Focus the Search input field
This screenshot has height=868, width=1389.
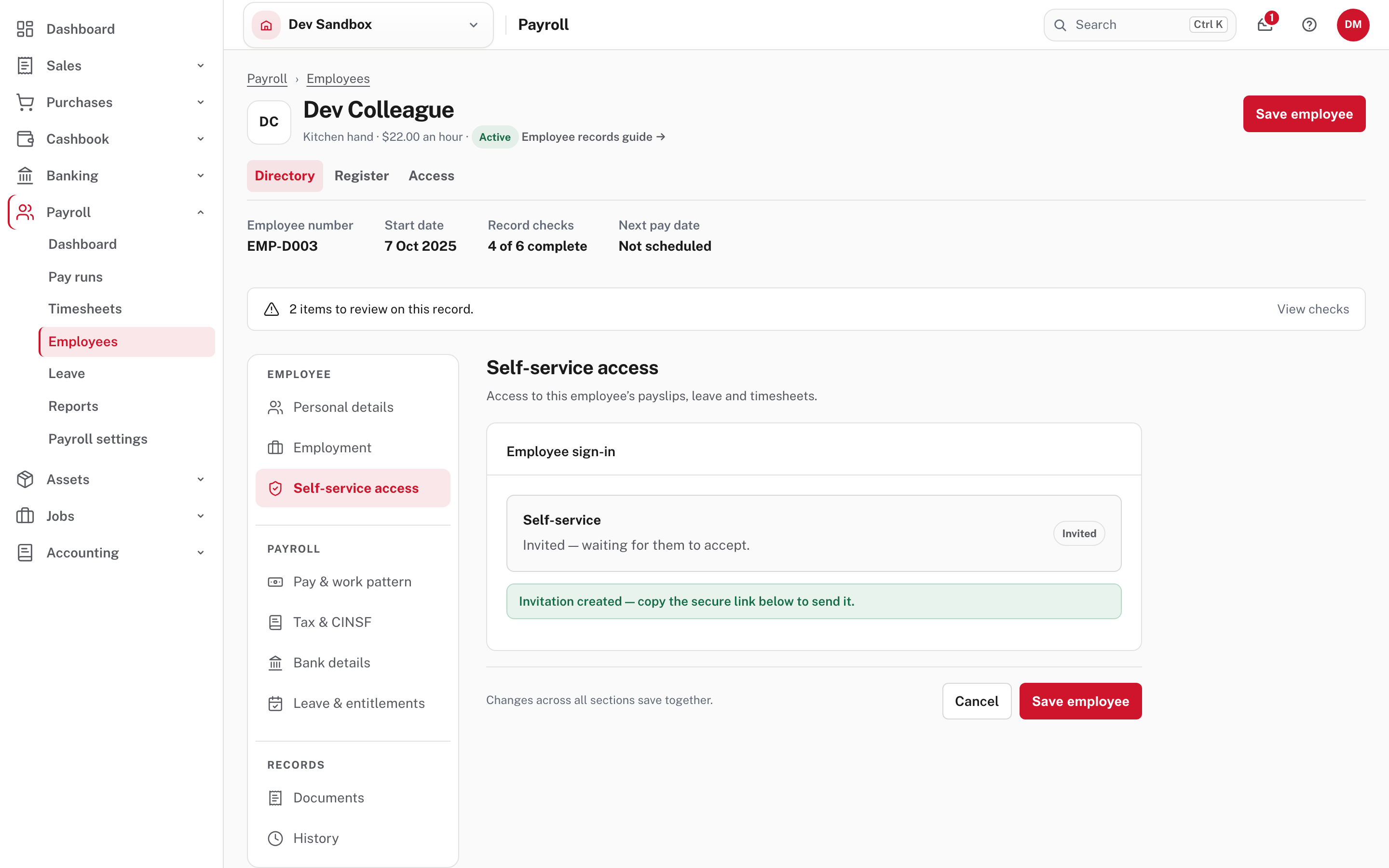tap(1139, 25)
